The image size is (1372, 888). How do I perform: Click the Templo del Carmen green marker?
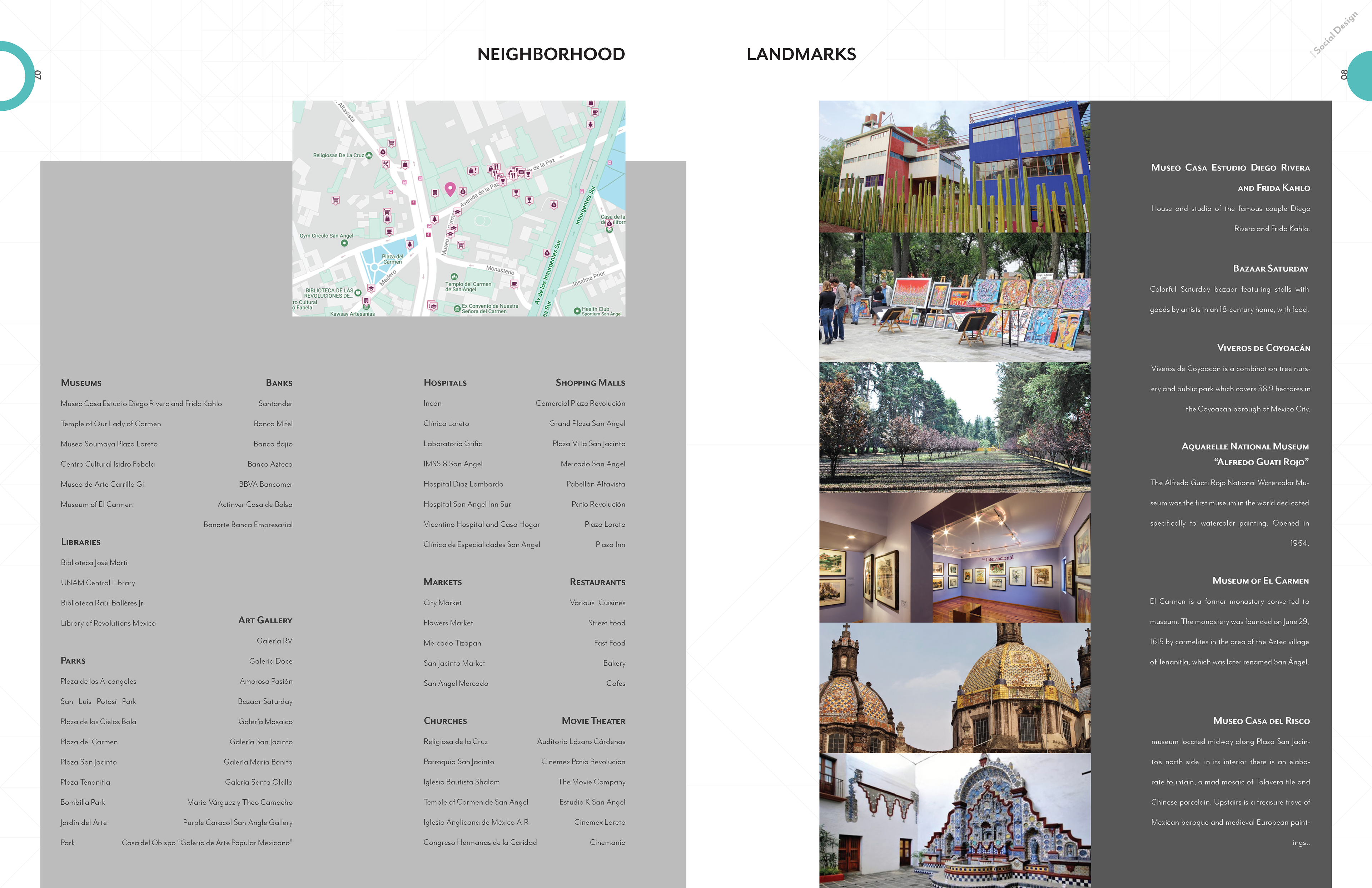tap(454, 277)
